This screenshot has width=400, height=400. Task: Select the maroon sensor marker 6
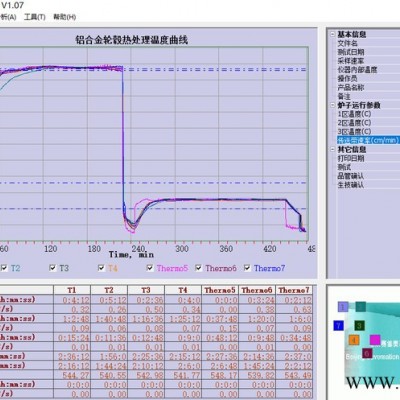point(367,353)
